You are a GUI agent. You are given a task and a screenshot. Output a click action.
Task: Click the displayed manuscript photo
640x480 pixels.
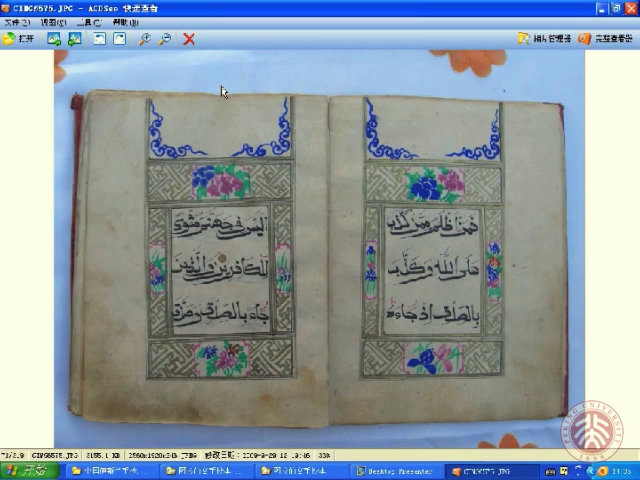point(320,250)
